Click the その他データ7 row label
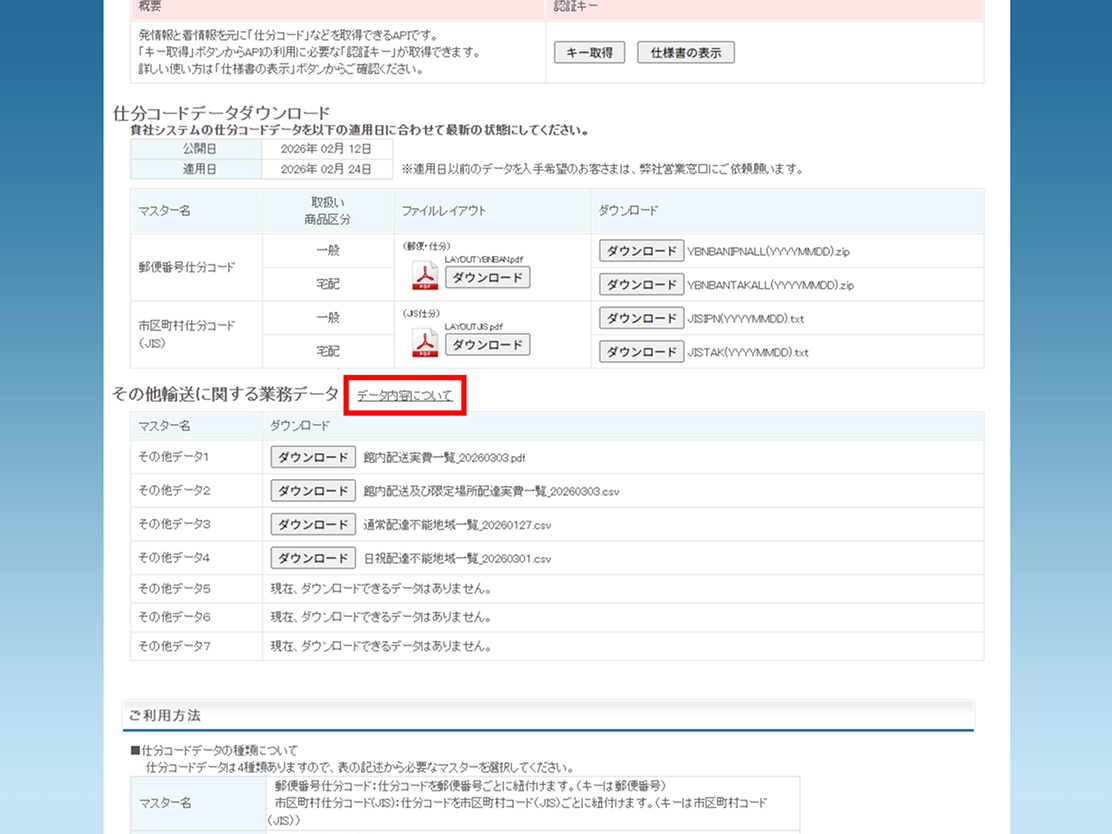 point(174,646)
